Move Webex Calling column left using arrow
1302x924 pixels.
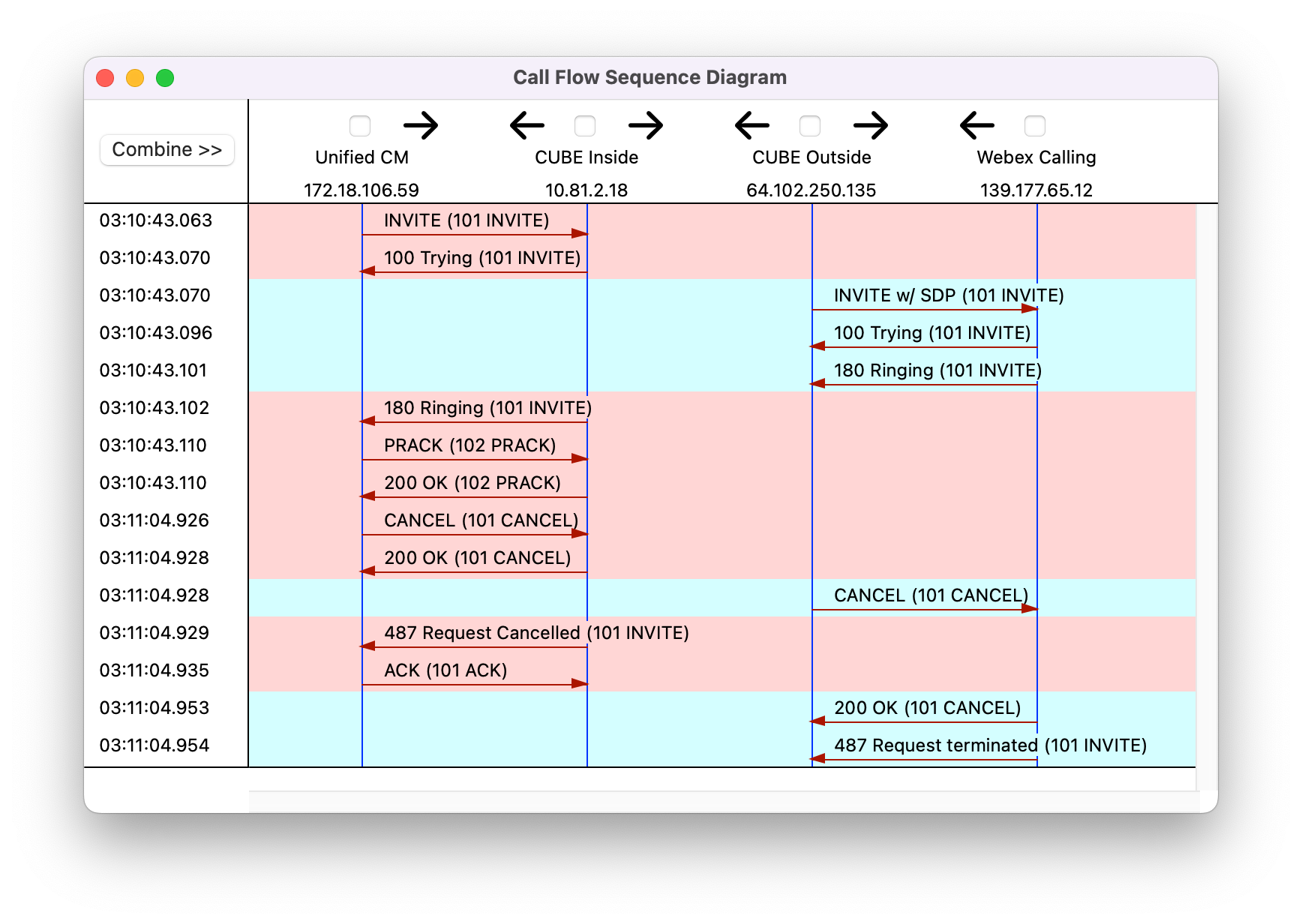(977, 125)
